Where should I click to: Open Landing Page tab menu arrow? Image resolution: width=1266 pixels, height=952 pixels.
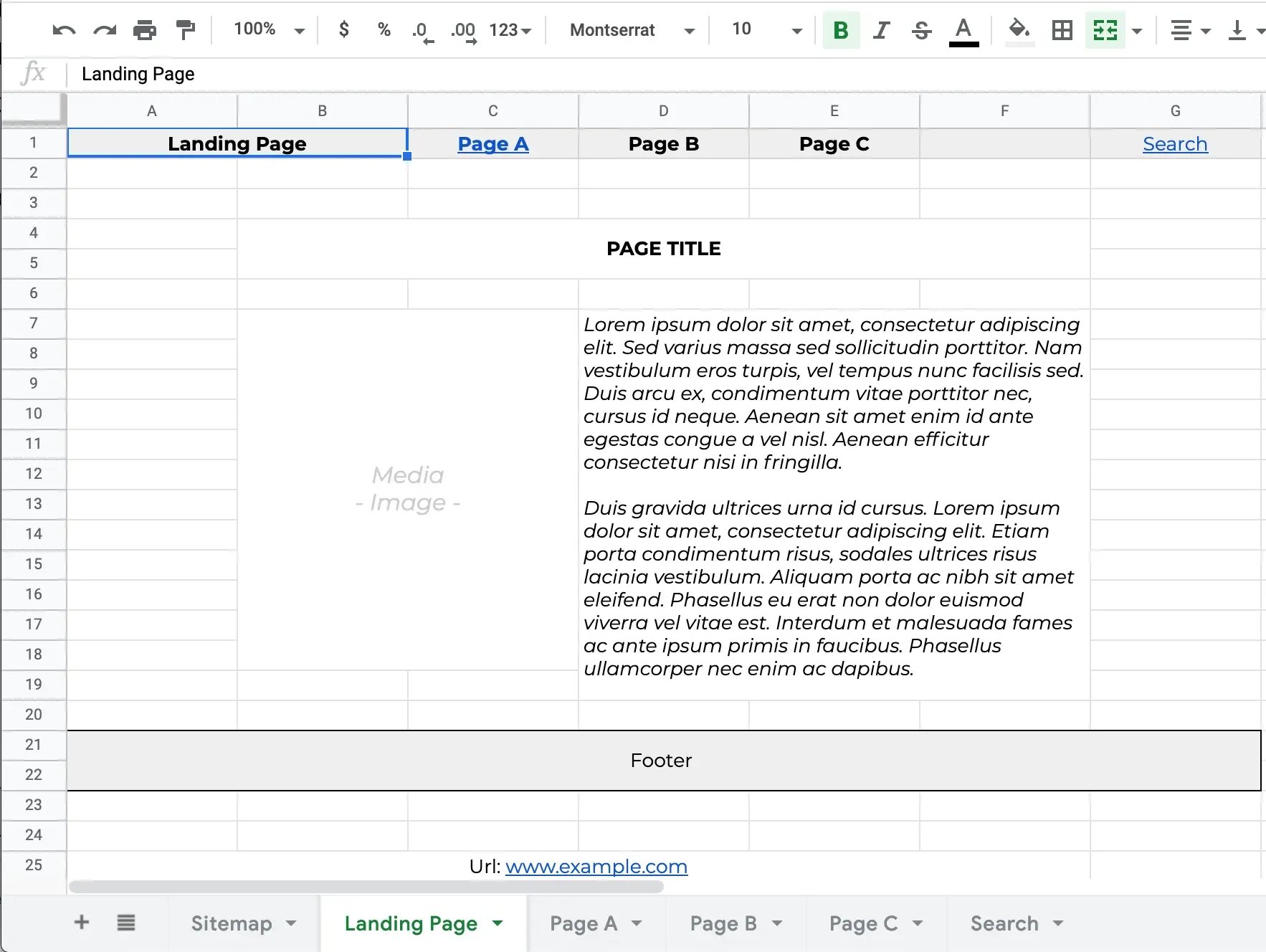point(498,923)
